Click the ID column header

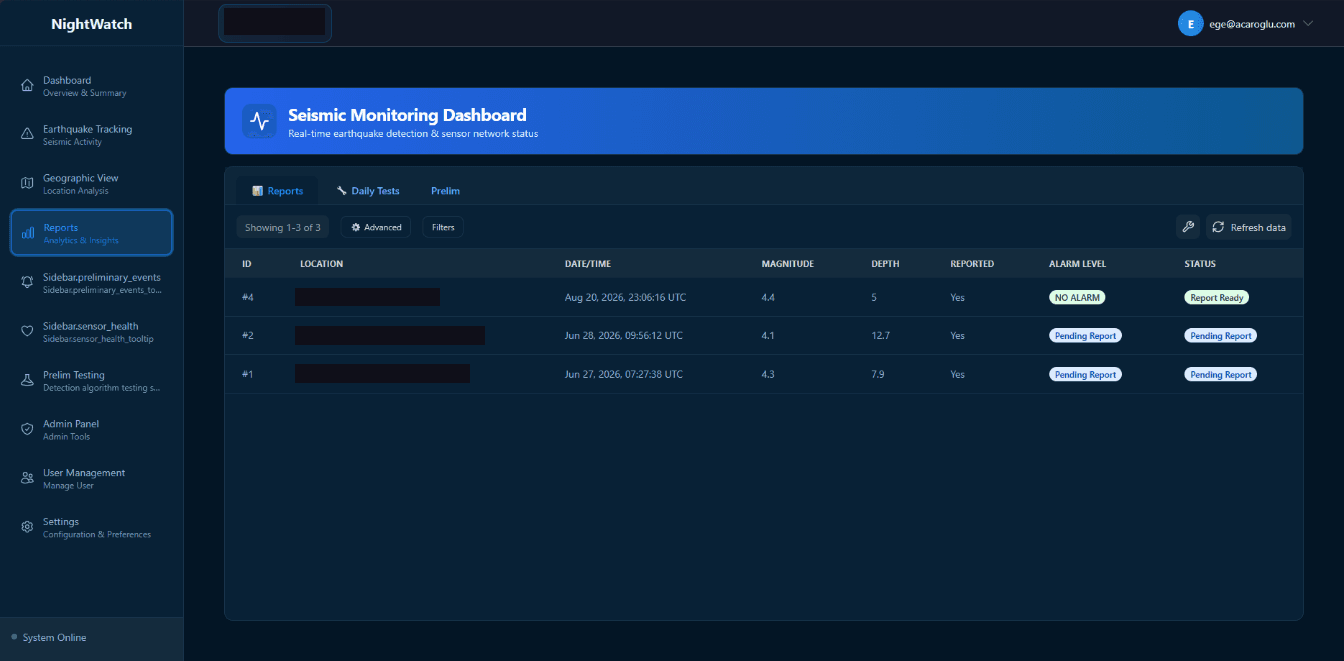(246, 264)
